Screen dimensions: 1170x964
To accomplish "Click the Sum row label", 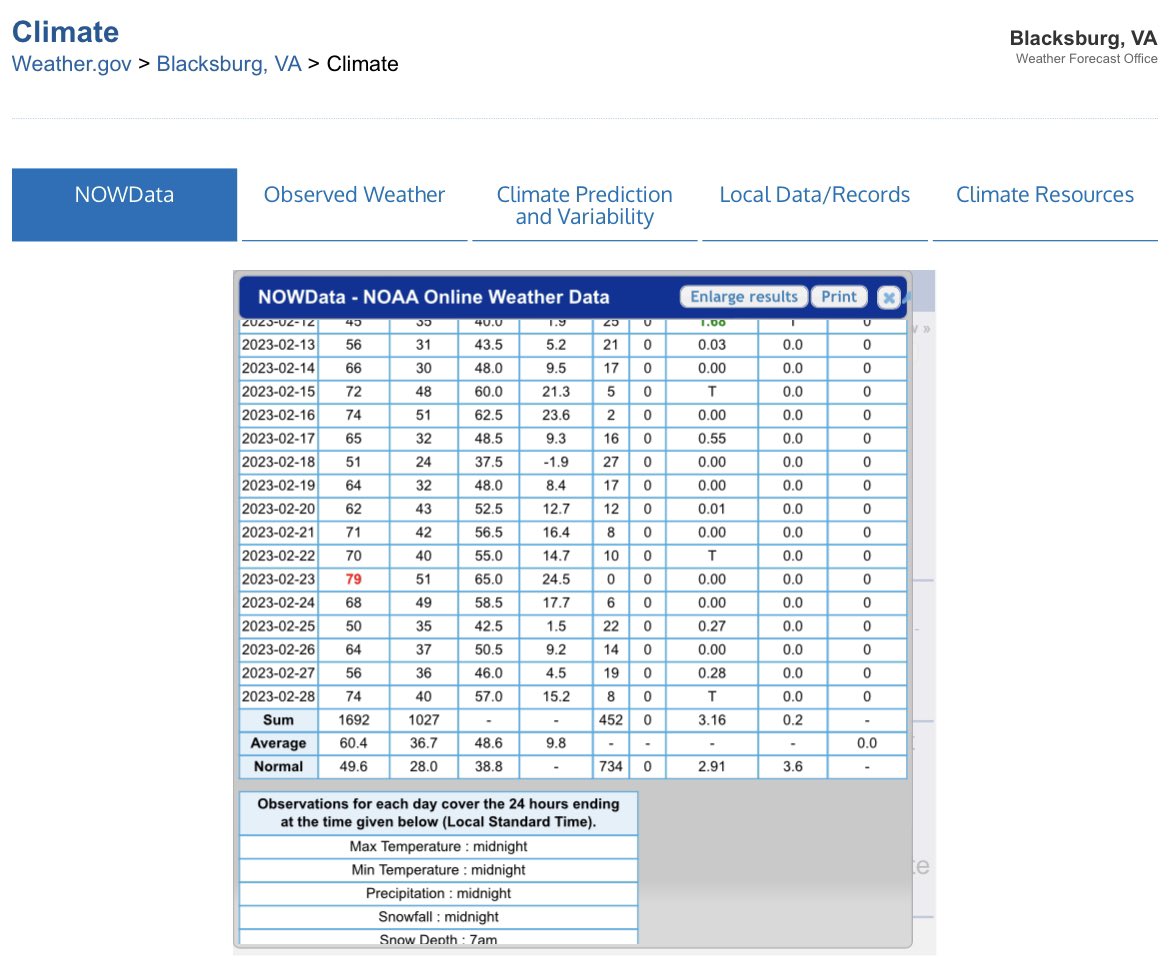I will coord(278,720).
